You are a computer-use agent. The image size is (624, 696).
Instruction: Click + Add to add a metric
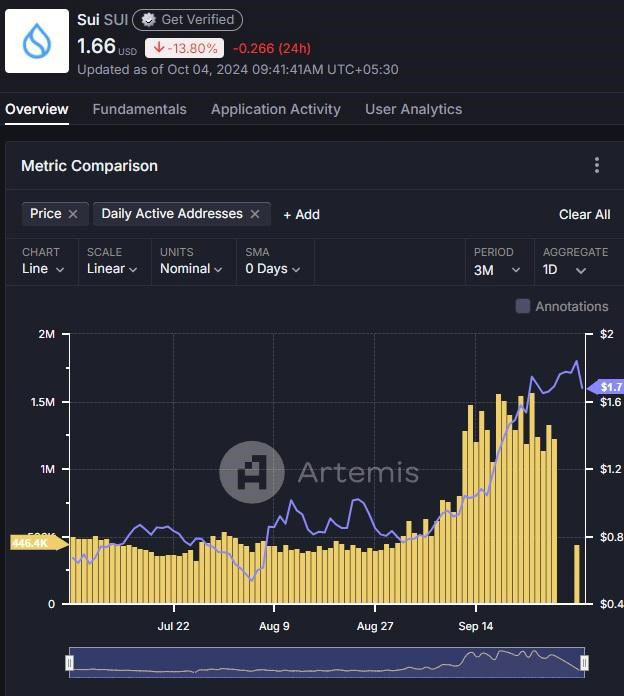301,214
